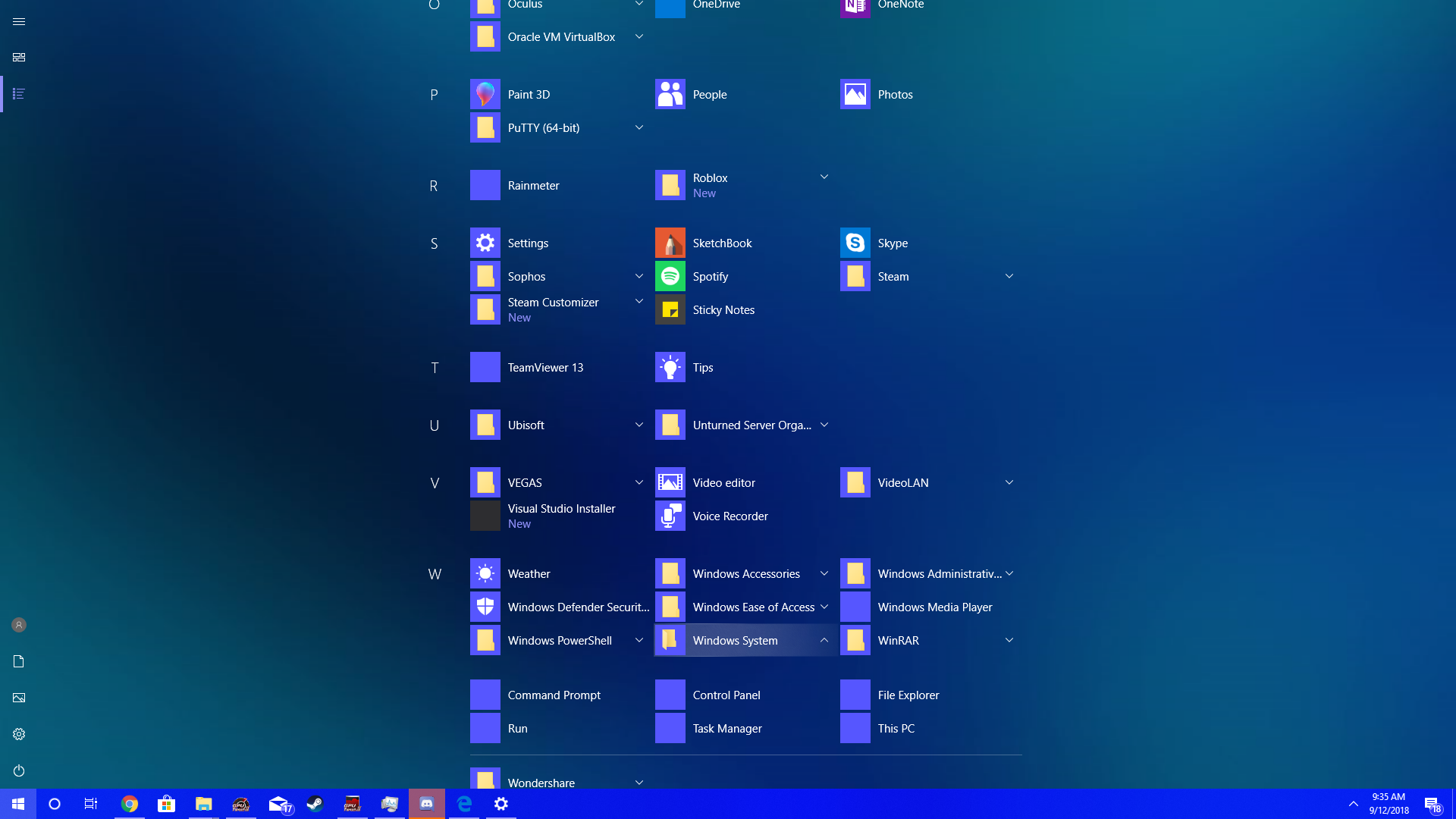The image size is (1456, 819).
Task: Expand the VideoLAN folder chevron
Action: point(1009,482)
